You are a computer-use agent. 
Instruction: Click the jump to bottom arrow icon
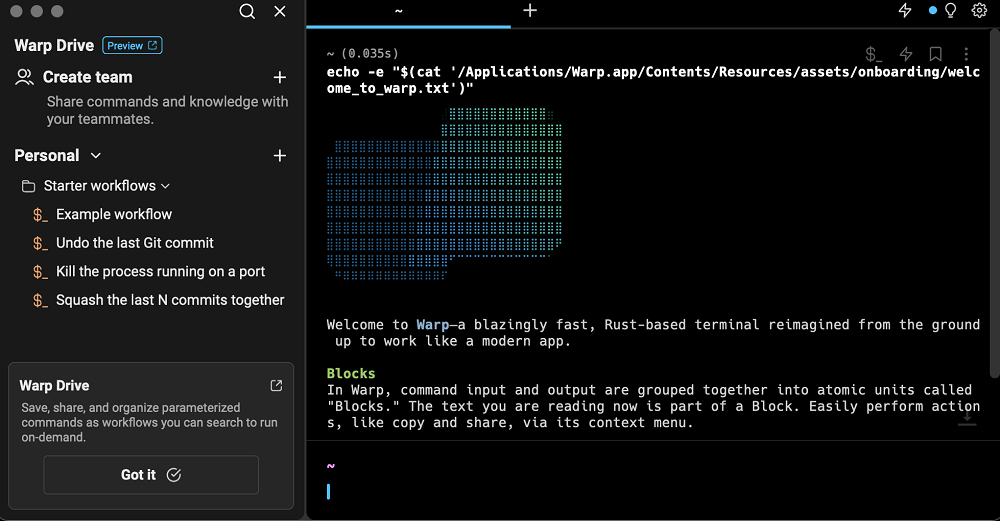pos(967,418)
